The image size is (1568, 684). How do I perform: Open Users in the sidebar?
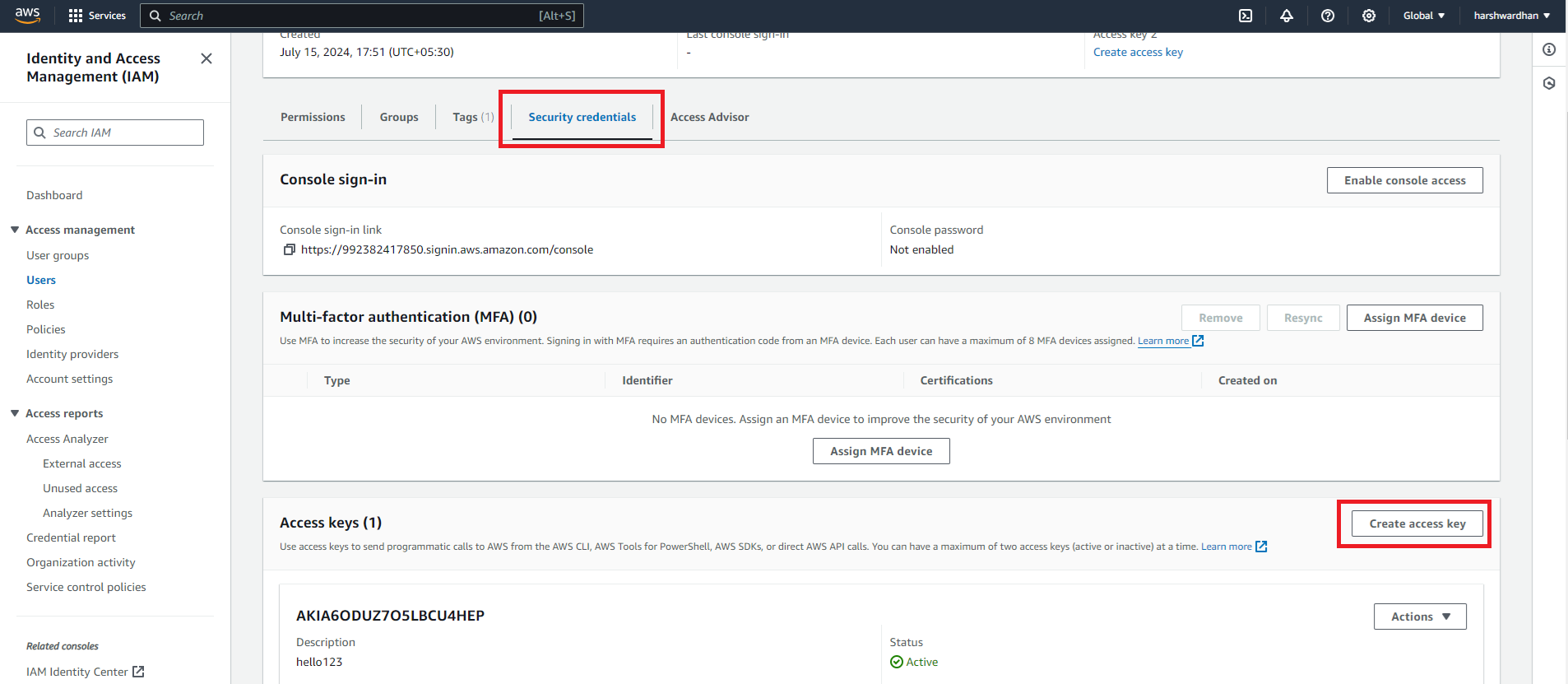[41, 280]
